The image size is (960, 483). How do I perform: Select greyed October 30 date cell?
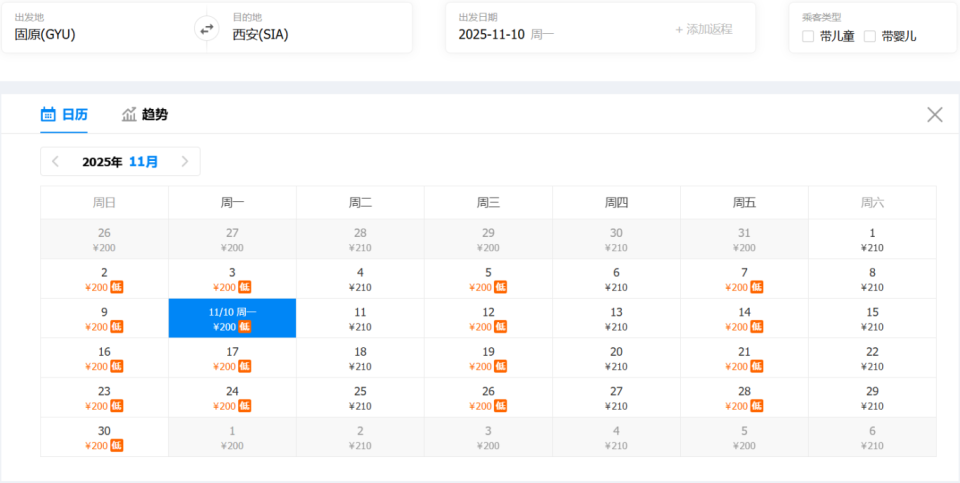click(617, 239)
